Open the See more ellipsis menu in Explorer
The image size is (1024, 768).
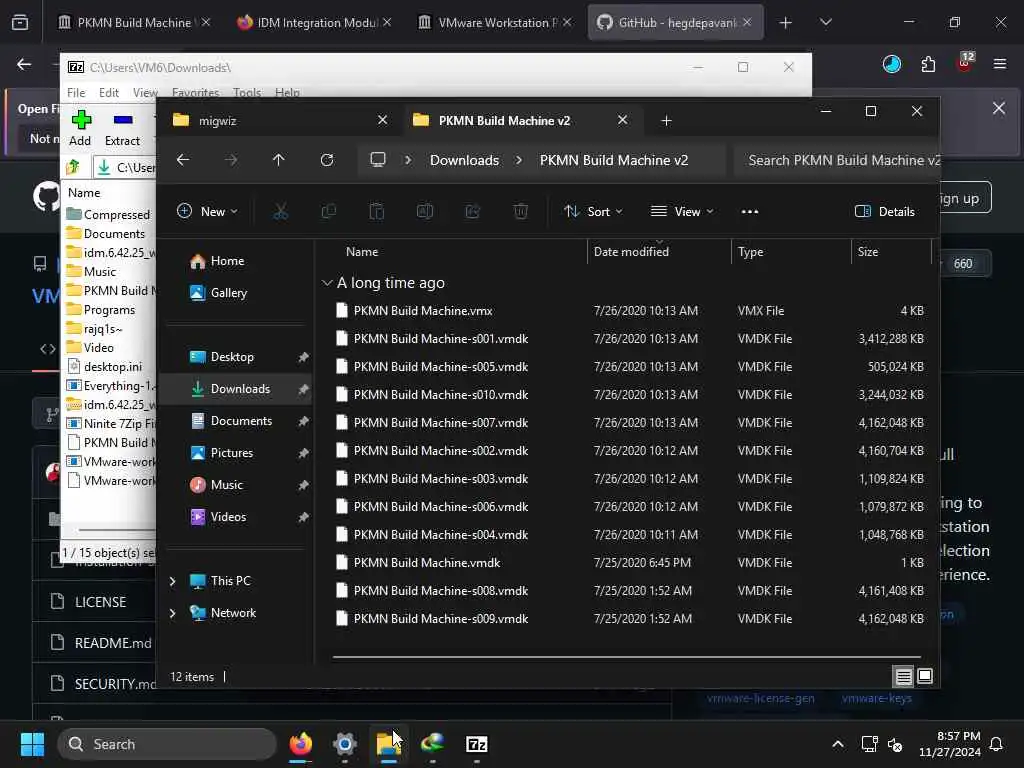[x=750, y=212]
